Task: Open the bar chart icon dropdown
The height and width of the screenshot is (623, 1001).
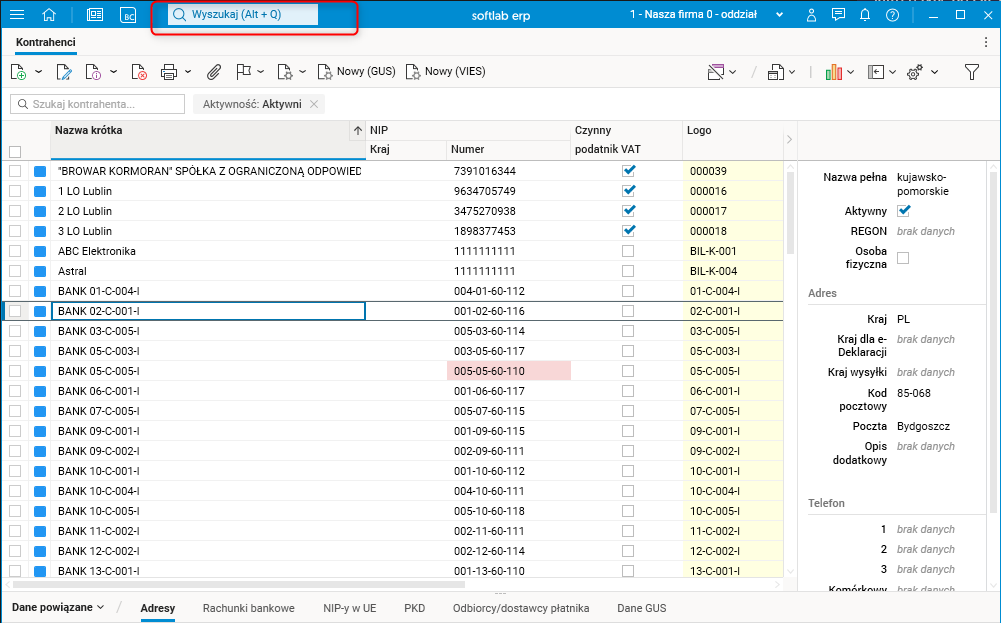Action: tap(839, 72)
